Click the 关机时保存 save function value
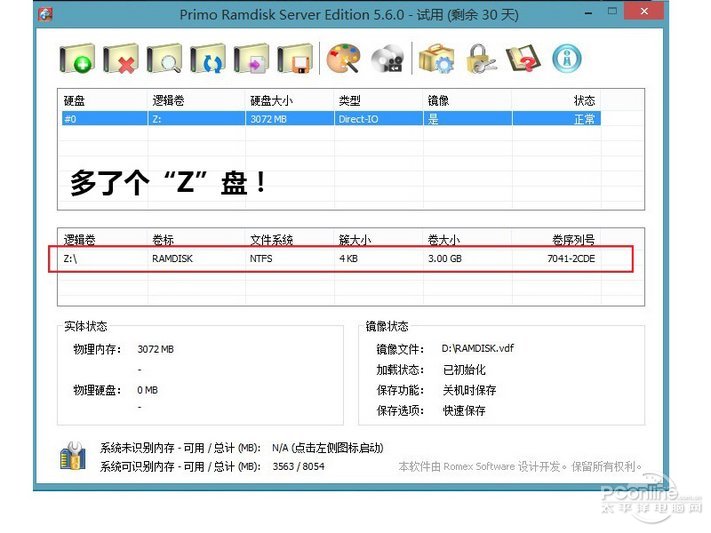711x533 pixels. tap(469, 390)
